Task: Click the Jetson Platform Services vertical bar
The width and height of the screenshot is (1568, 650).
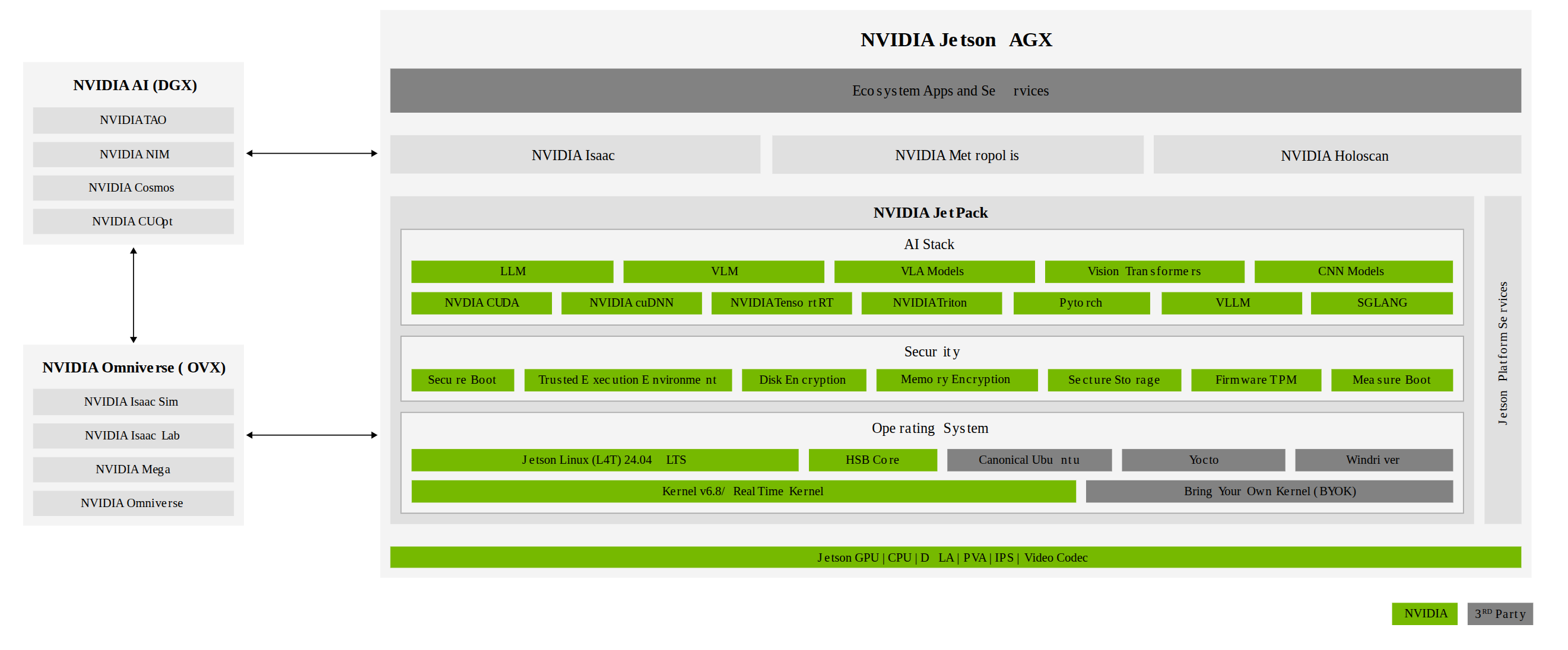Action: pyautogui.click(x=1503, y=360)
